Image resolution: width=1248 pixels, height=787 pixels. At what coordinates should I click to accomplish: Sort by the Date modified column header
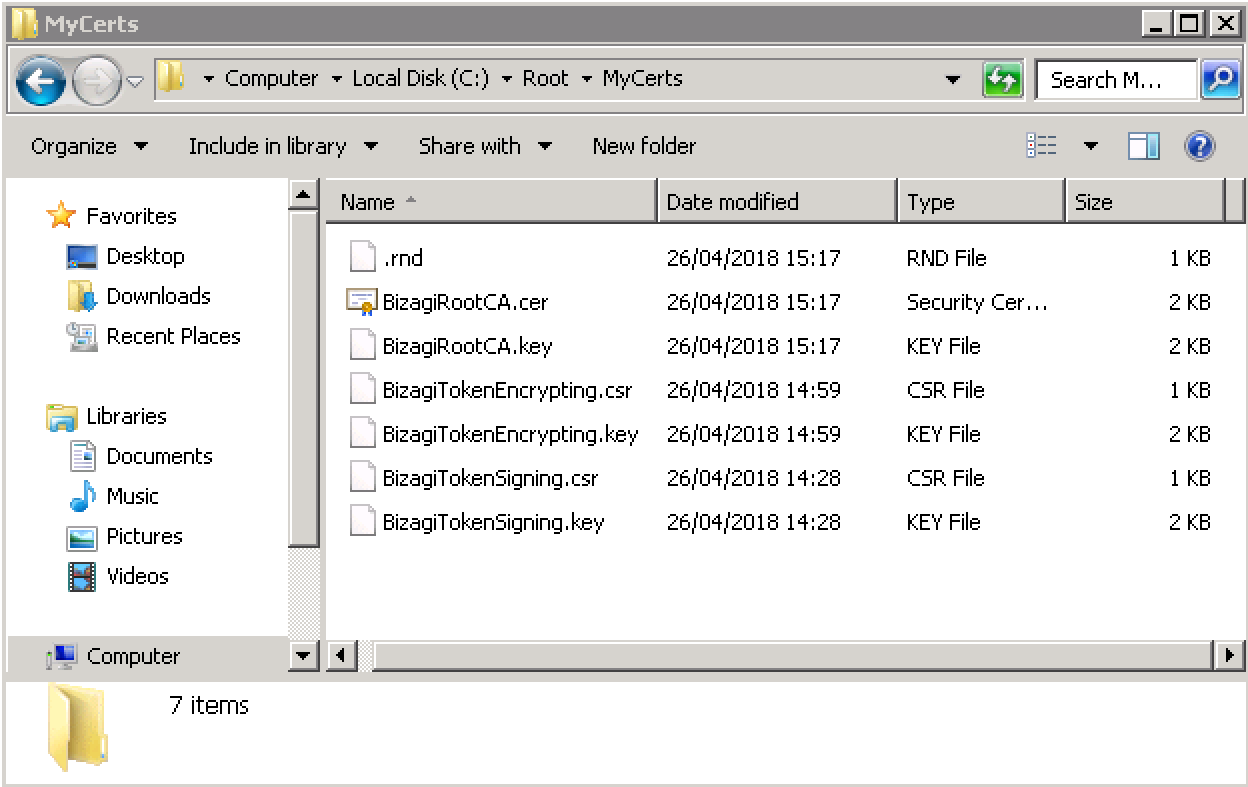[x=777, y=202]
